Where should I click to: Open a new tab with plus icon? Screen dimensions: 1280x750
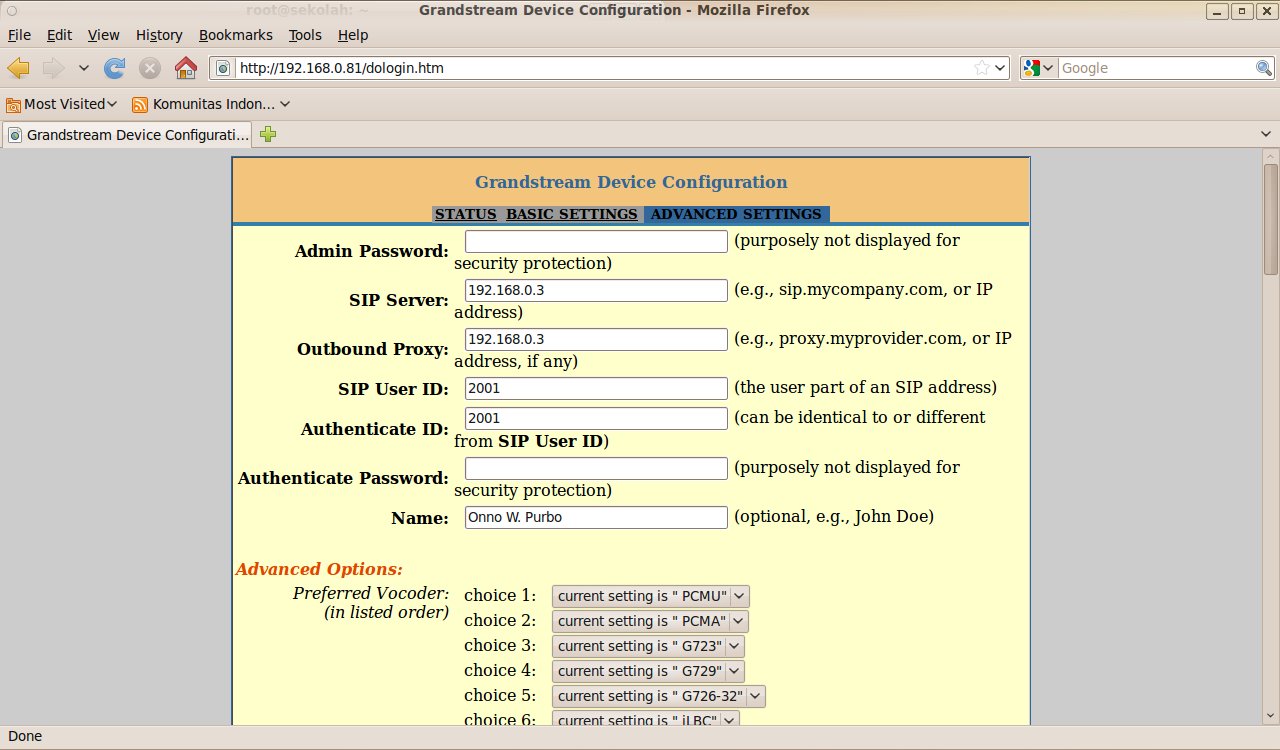268,134
